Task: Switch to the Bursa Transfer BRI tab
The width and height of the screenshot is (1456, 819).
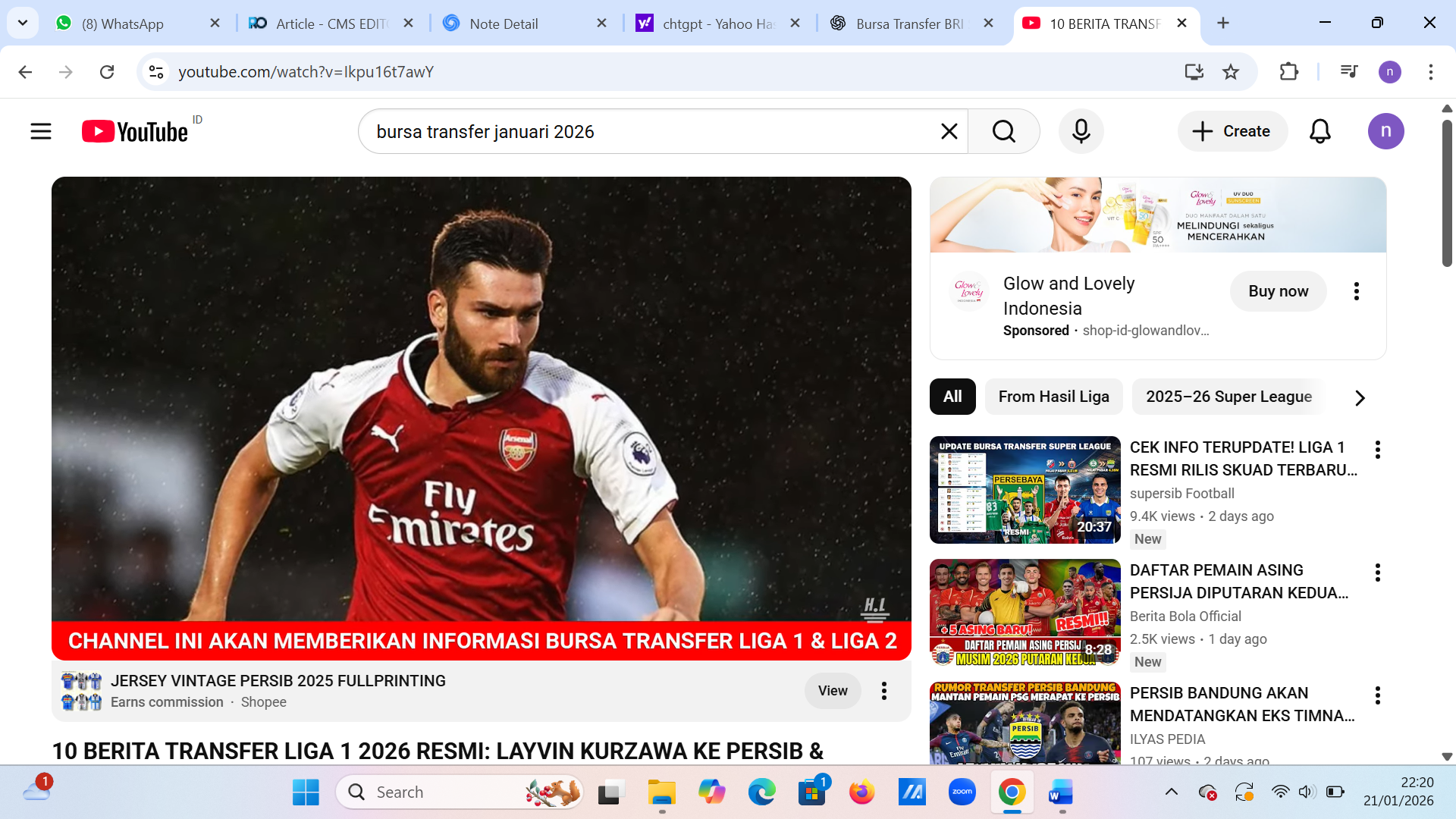Action: click(910, 24)
